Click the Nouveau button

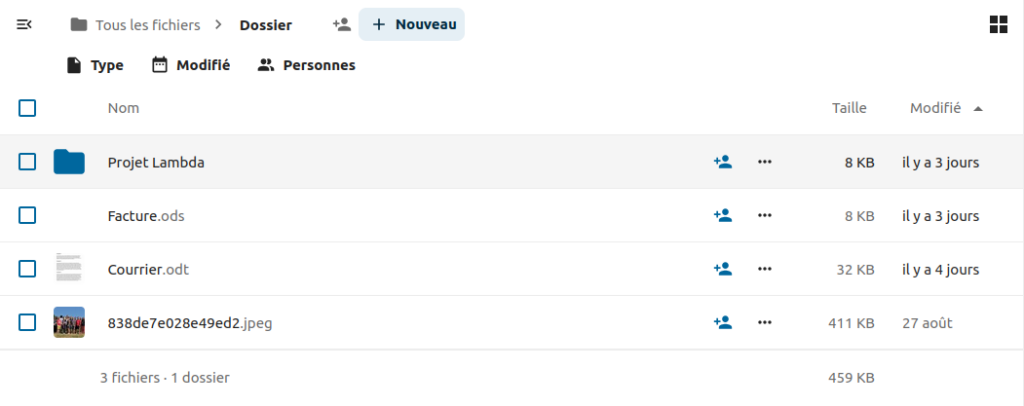413,25
